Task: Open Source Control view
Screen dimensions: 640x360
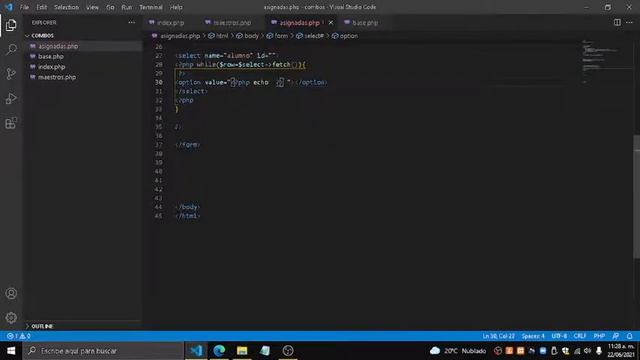Action: (11, 74)
